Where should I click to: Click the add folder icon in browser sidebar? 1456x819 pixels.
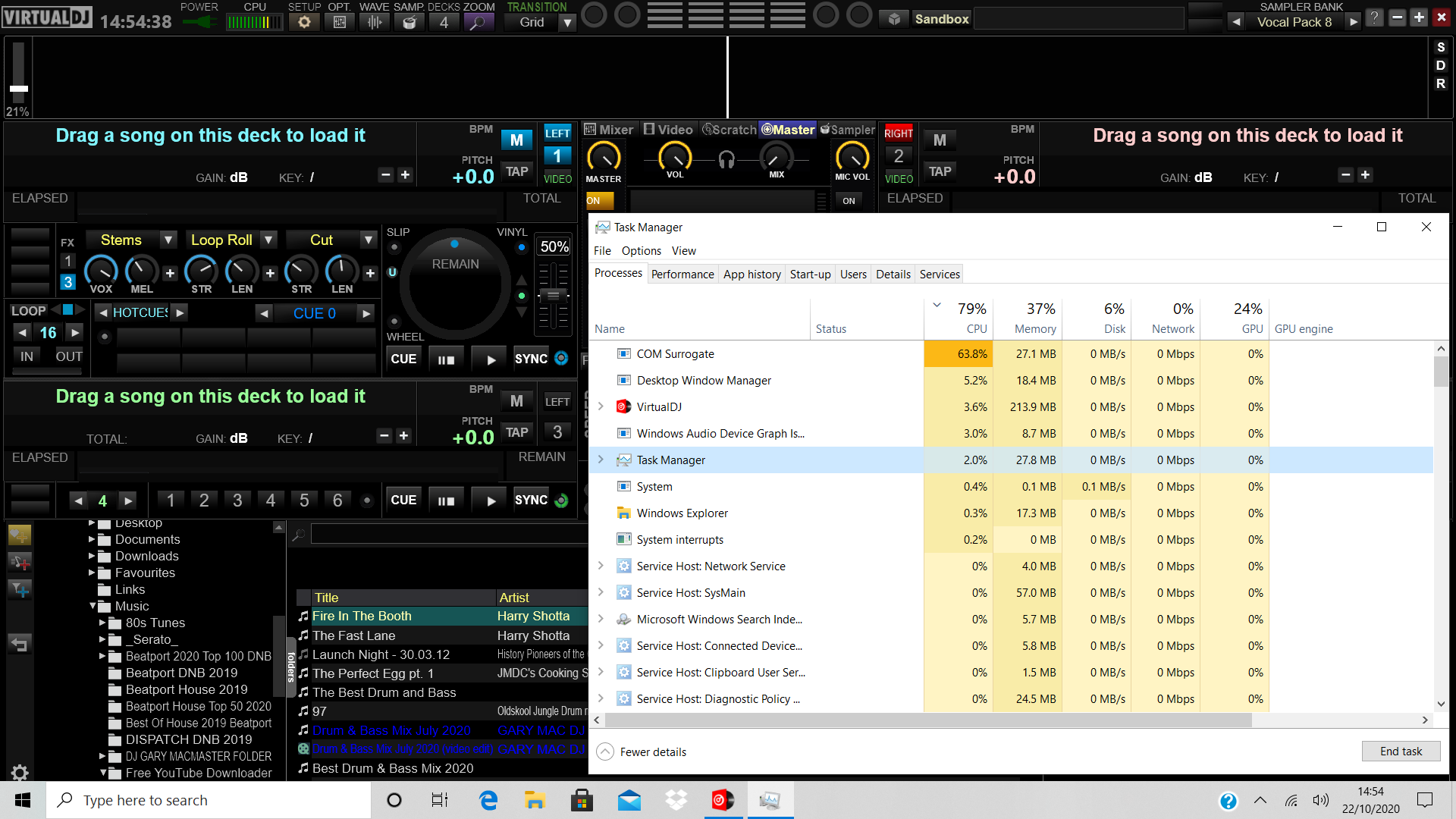[x=20, y=535]
